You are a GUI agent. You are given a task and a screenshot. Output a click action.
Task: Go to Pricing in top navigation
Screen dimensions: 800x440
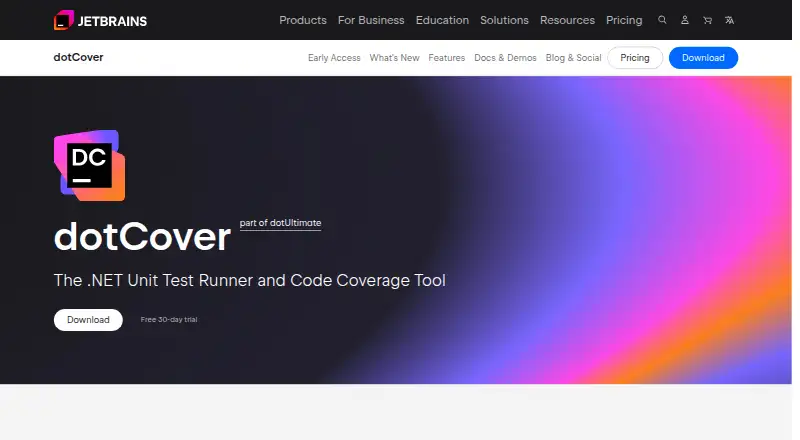(624, 20)
